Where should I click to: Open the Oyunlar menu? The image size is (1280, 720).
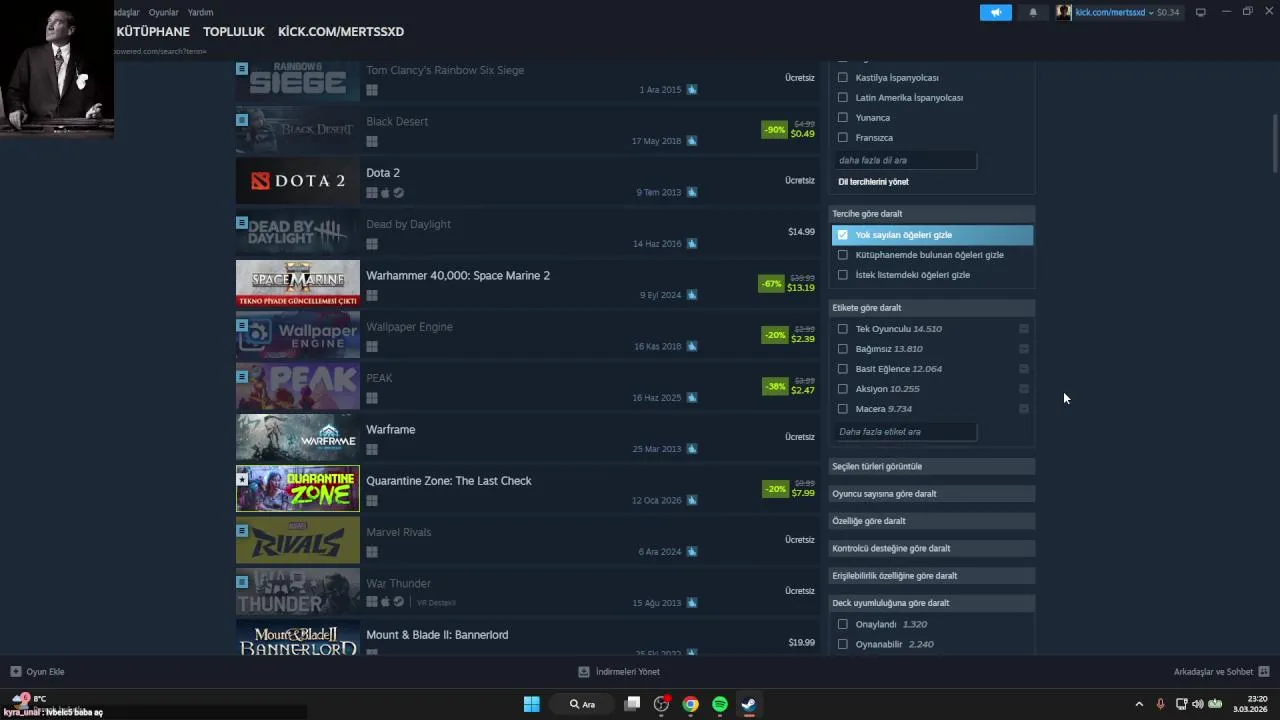(163, 12)
